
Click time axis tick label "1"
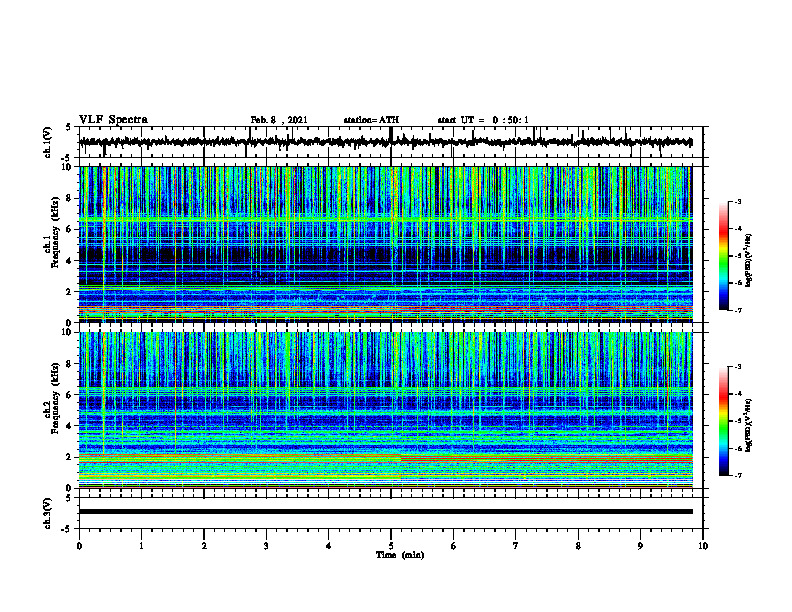[141, 545]
